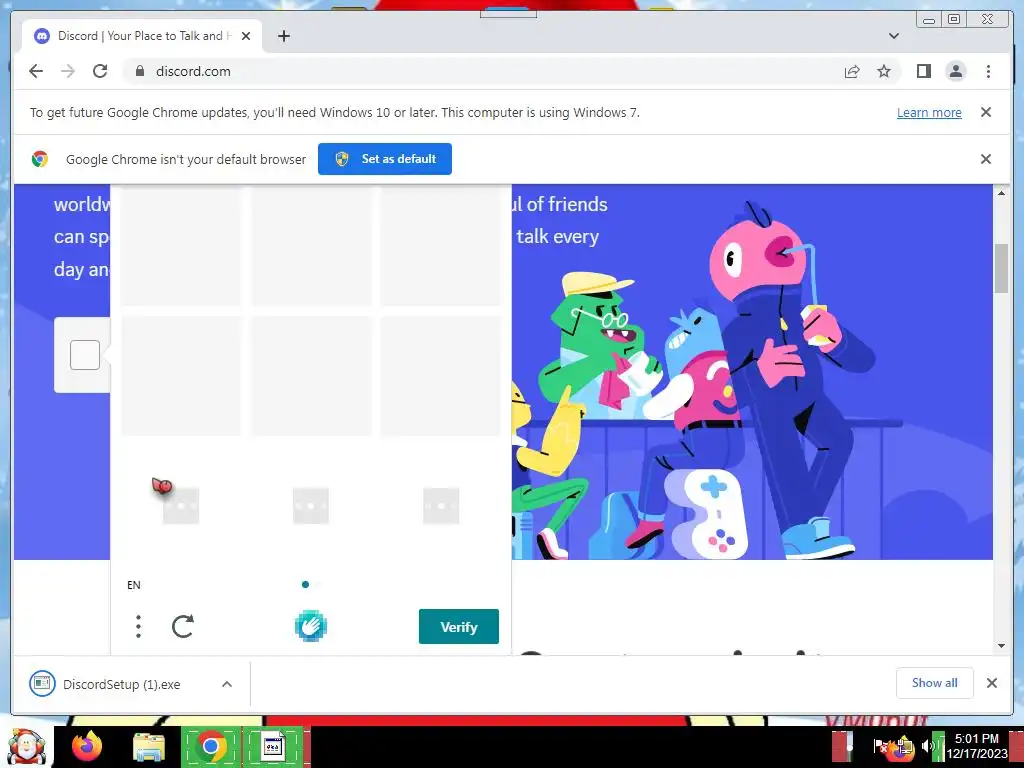The width and height of the screenshot is (1024, 768).
Task: Tick the captcha checkbox
Action: [85, 355]
